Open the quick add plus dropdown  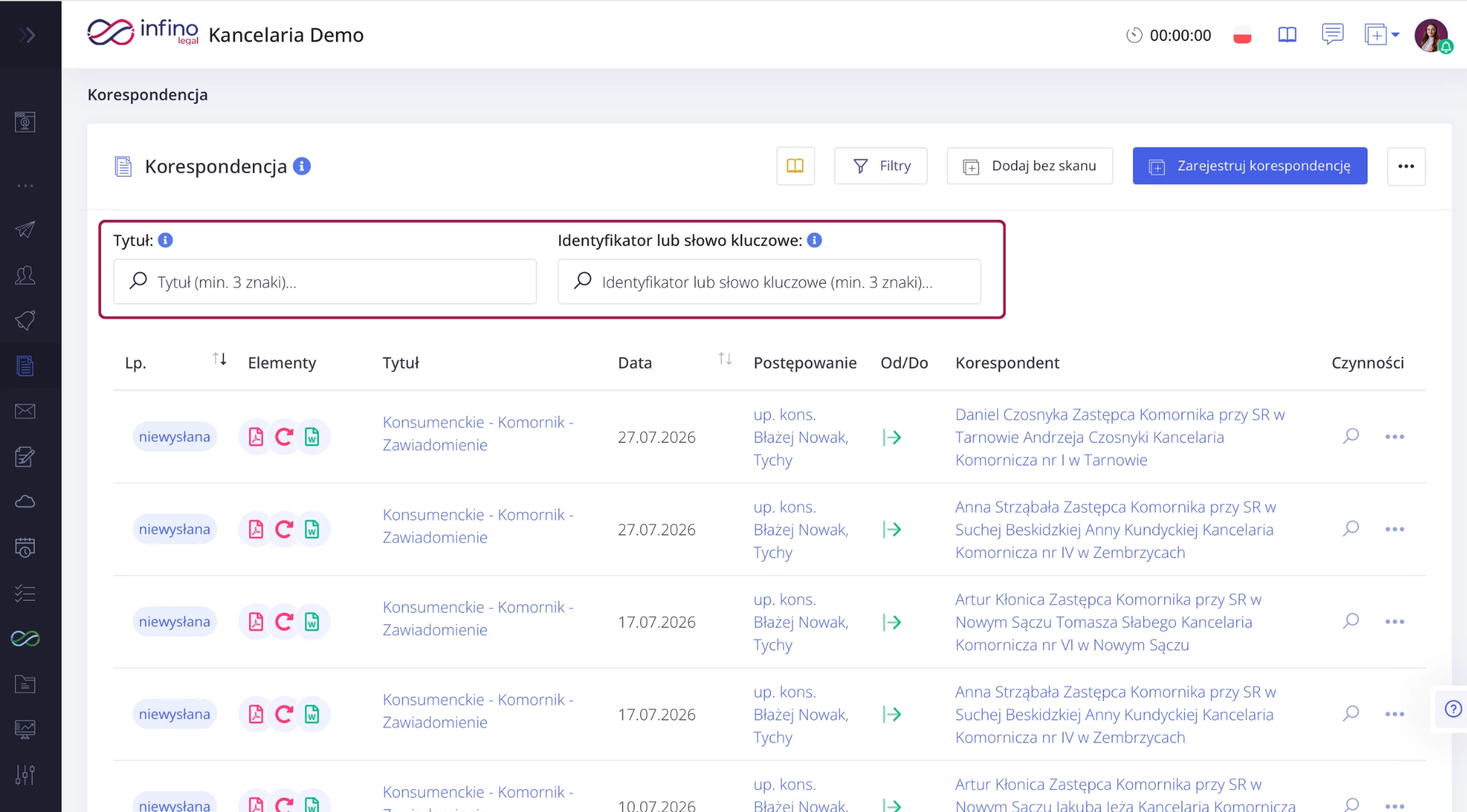click(x=1382, y=34)
